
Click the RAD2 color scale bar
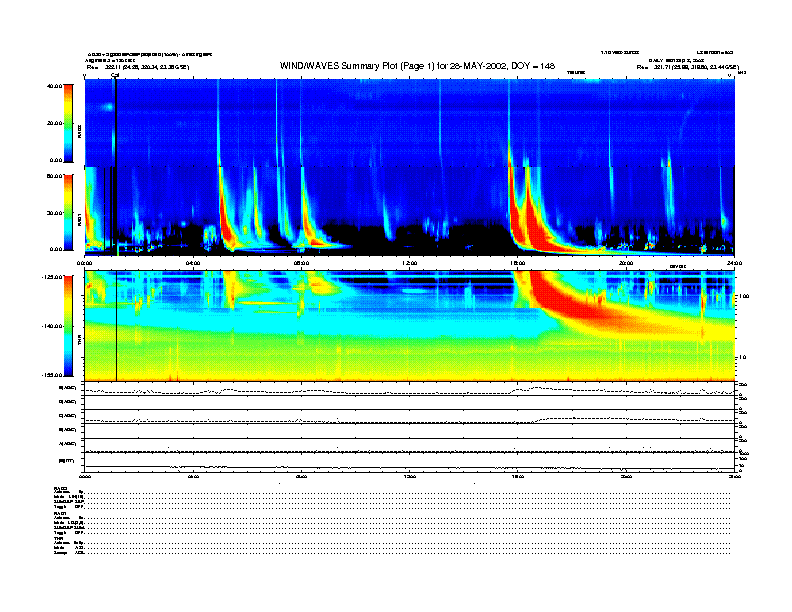pyautogui.click(x=68, y=124)
